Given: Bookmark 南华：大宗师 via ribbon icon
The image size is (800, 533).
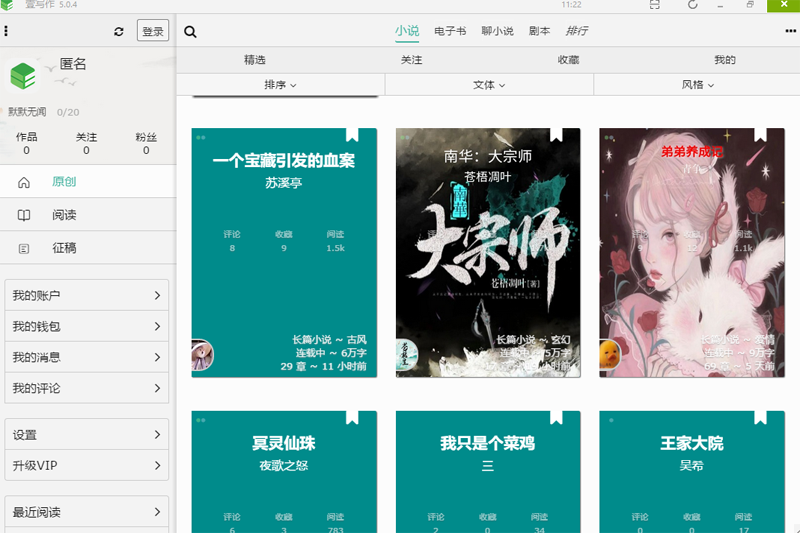Looking at the screenshot, I should 556,135.
